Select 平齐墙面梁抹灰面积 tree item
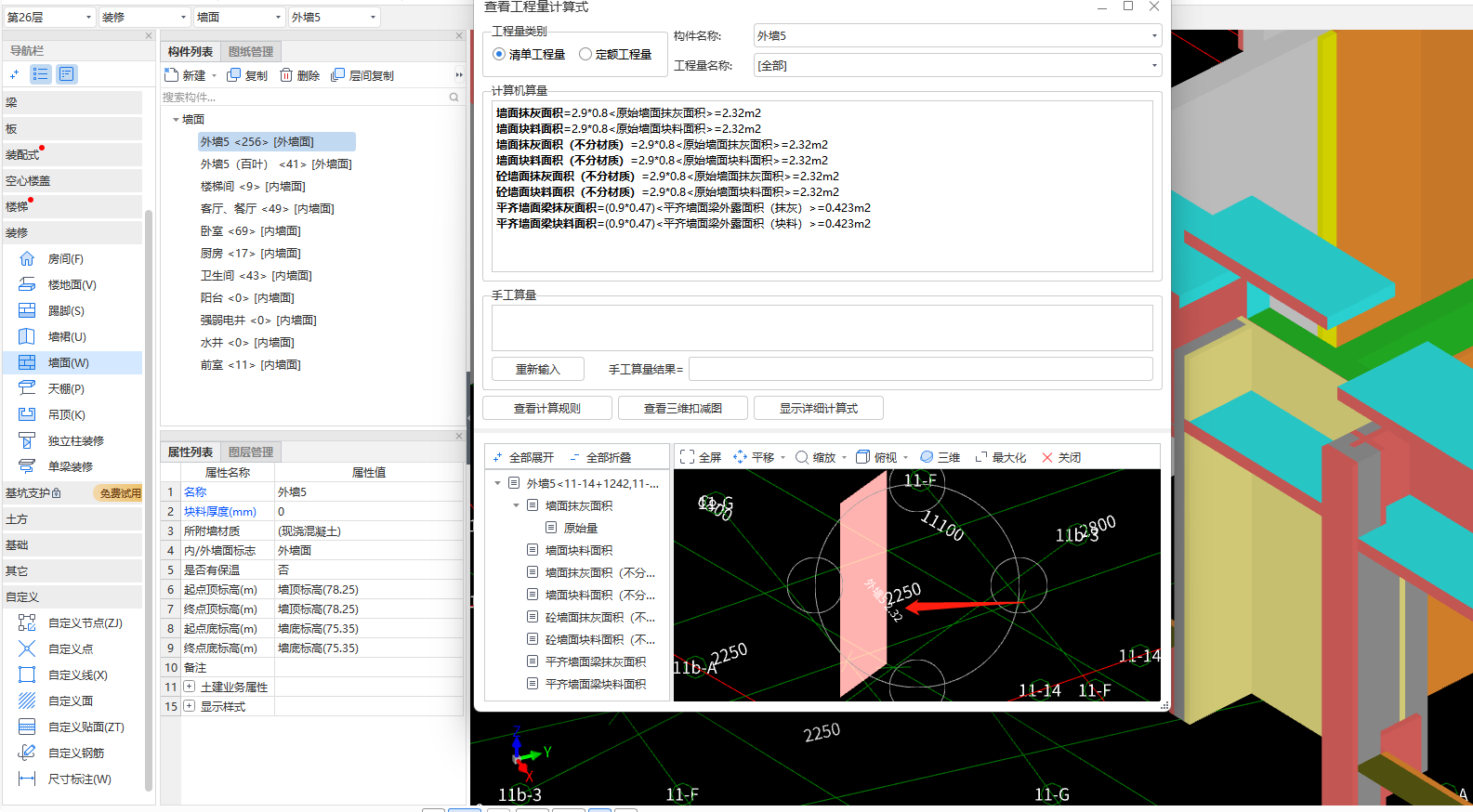Viewport: 1473px width, 812px height. pos(596,661)
